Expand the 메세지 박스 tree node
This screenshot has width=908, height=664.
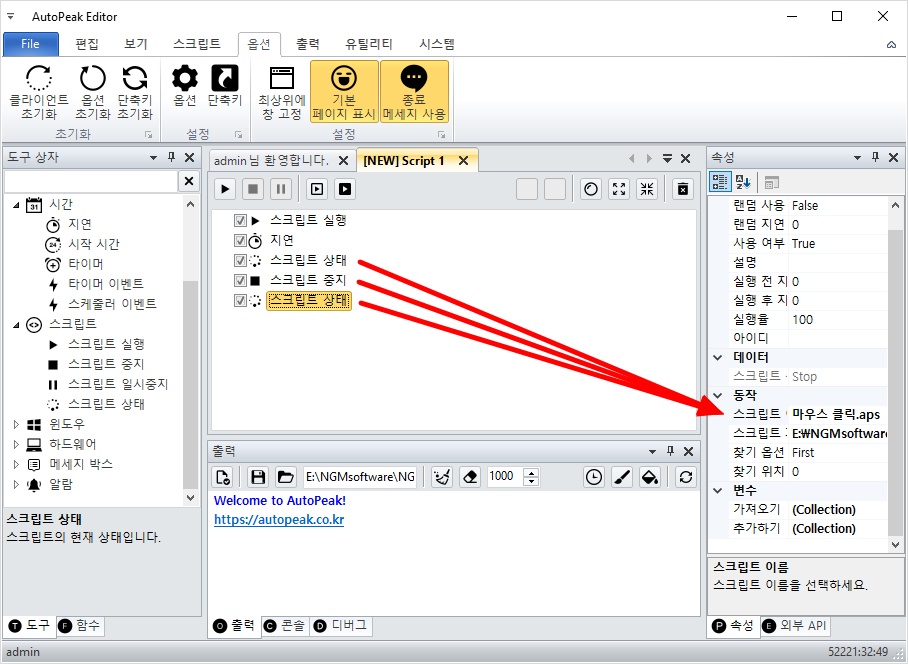click(x=16, y=464)
